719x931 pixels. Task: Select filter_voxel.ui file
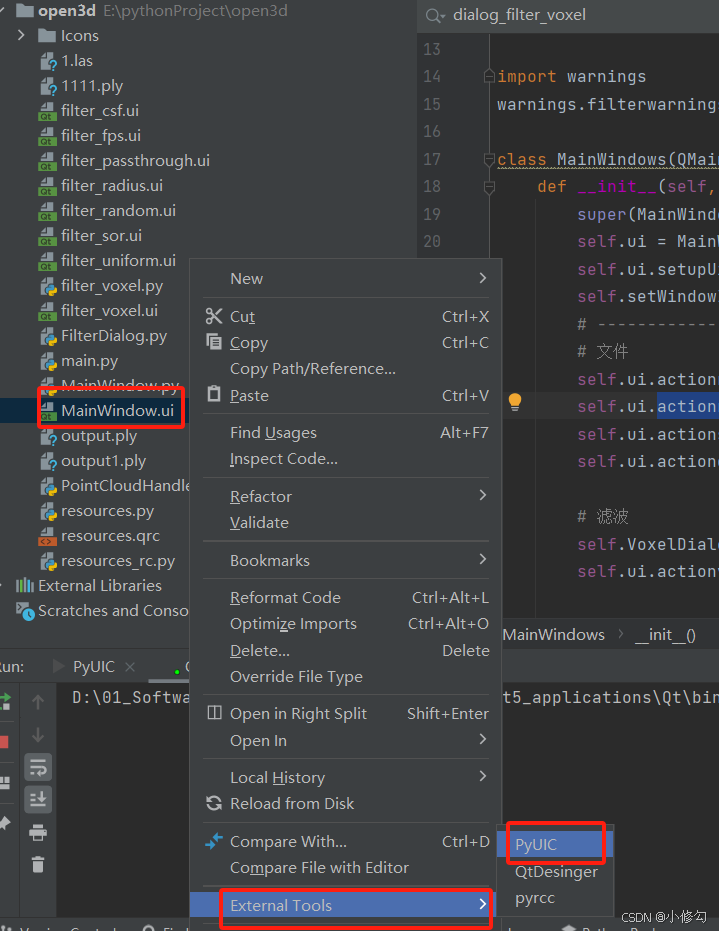pos(98,311)
